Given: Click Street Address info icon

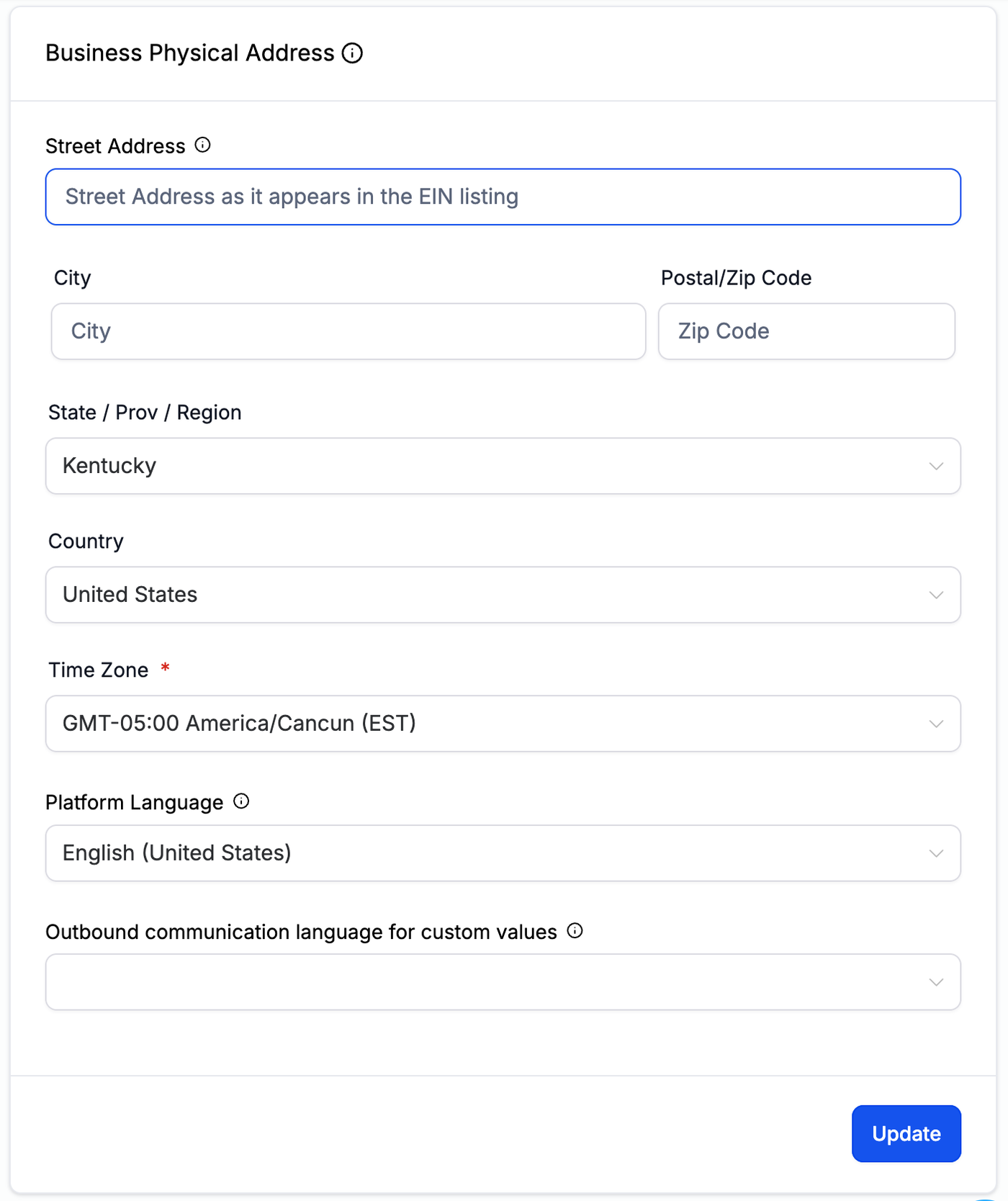Looking at the screenshot, I should (x=203, y=145).
